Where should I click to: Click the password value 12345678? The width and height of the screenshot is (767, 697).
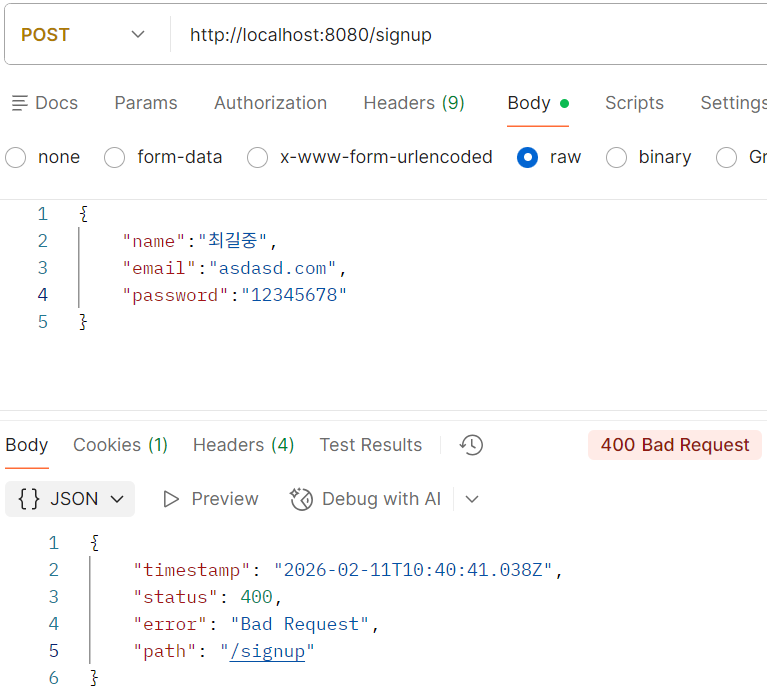pos(294,295)
